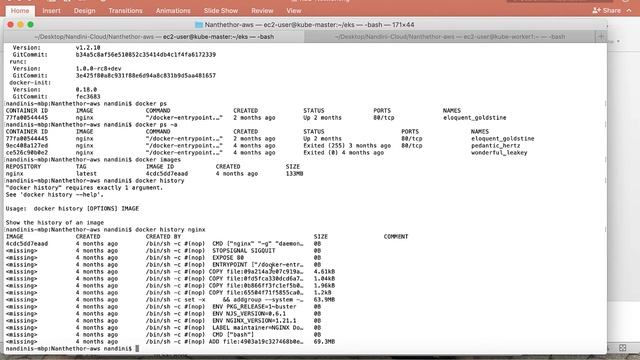Click the EXPOSE 80 history line
Image resolution: width=640 pixels, height=360 pixels.
point(228,258)
